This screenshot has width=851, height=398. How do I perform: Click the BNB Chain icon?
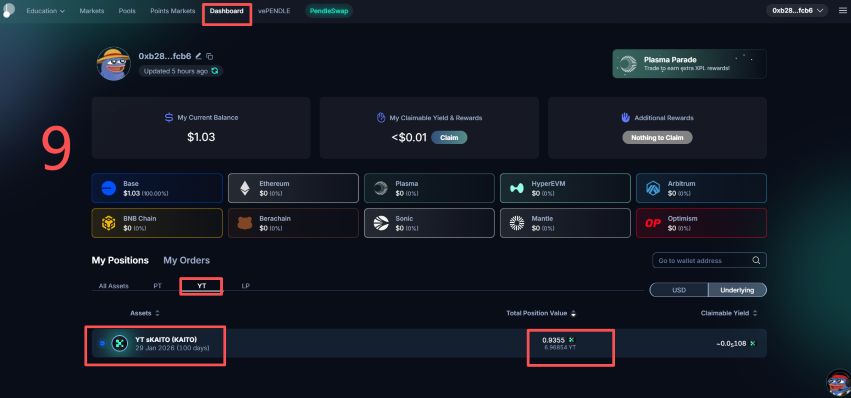[109, 223]
